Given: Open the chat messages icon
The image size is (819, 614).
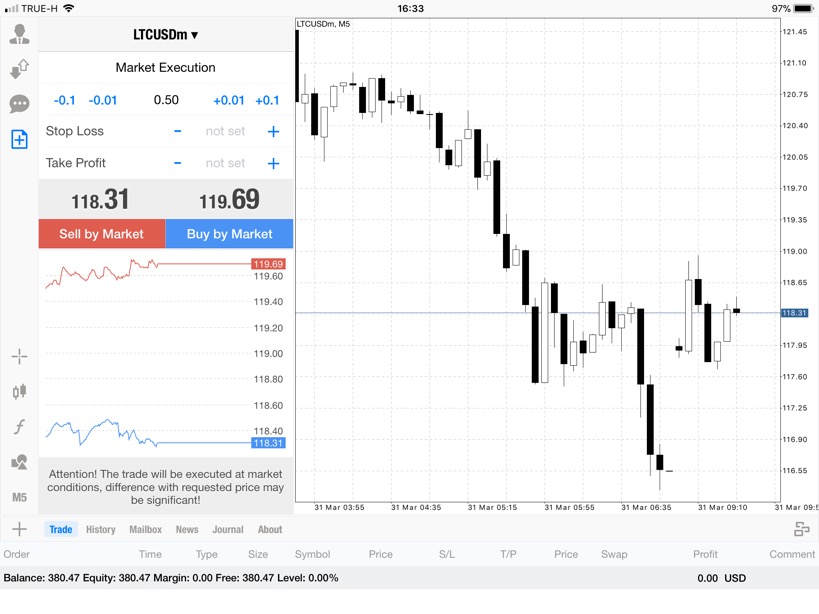Looking at the screenshot, I should [19, 104].
